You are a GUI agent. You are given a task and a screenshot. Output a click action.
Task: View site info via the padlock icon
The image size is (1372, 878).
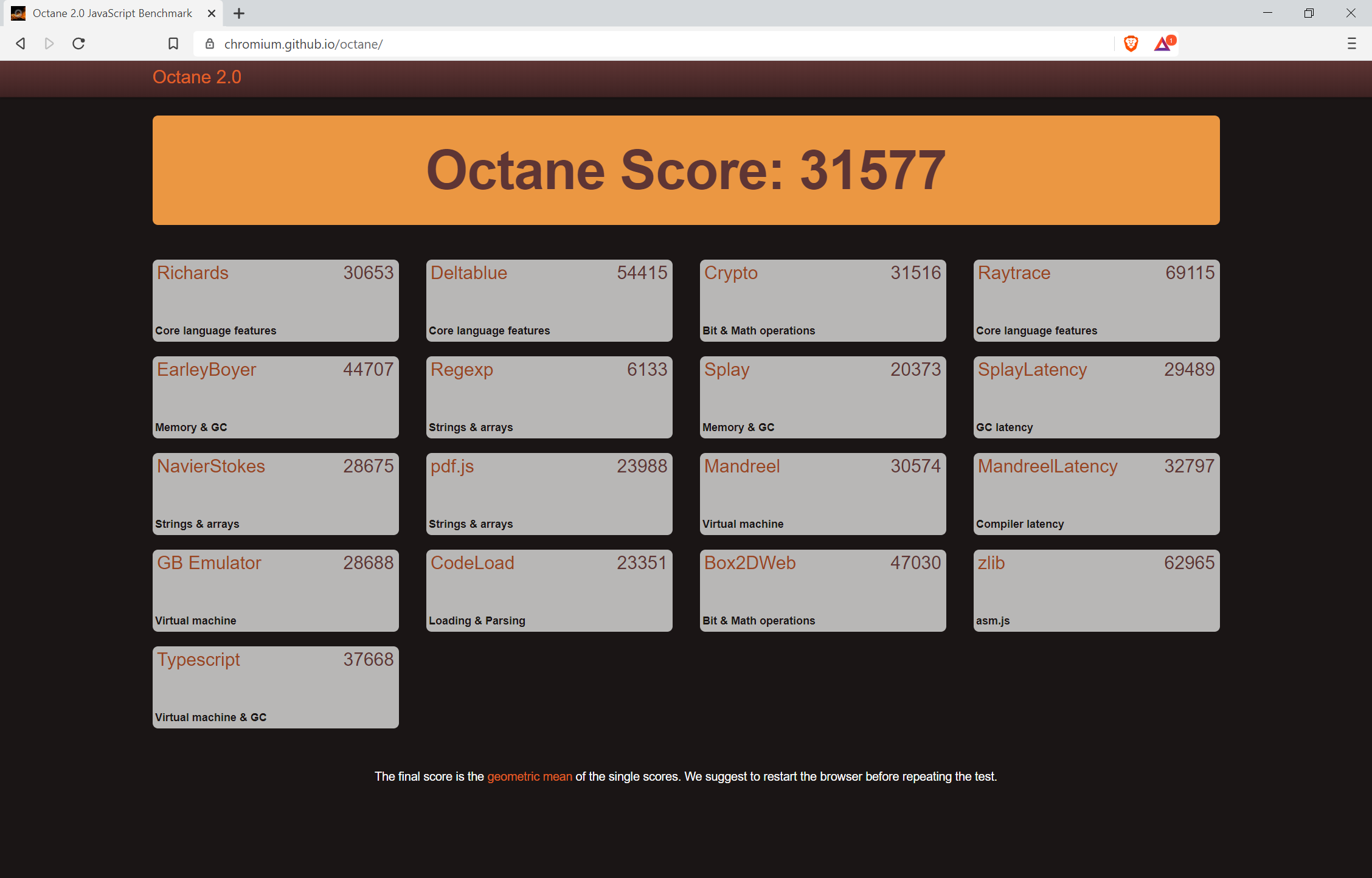point(210,44)
